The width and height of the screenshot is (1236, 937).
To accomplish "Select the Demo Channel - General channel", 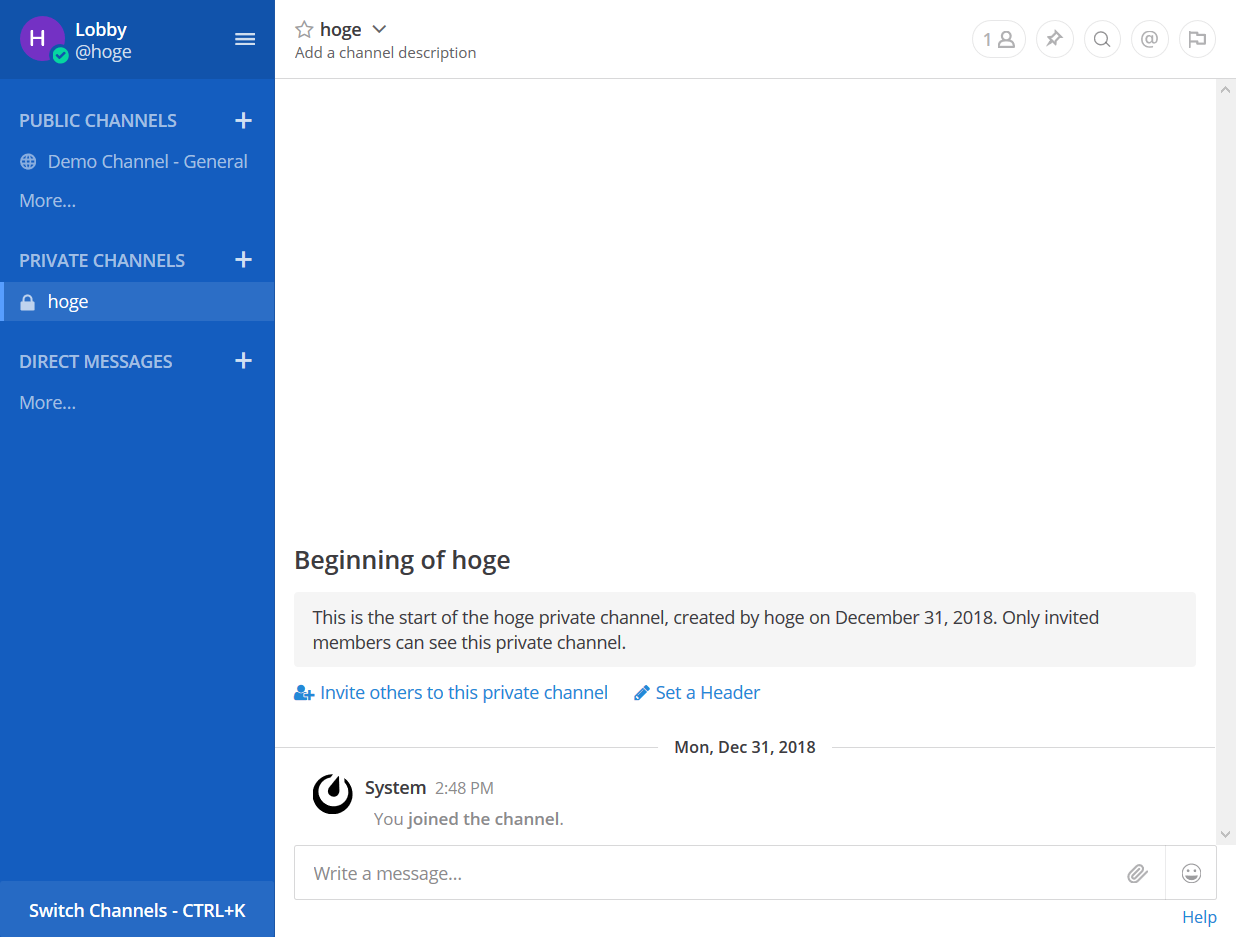I will 148,161.
